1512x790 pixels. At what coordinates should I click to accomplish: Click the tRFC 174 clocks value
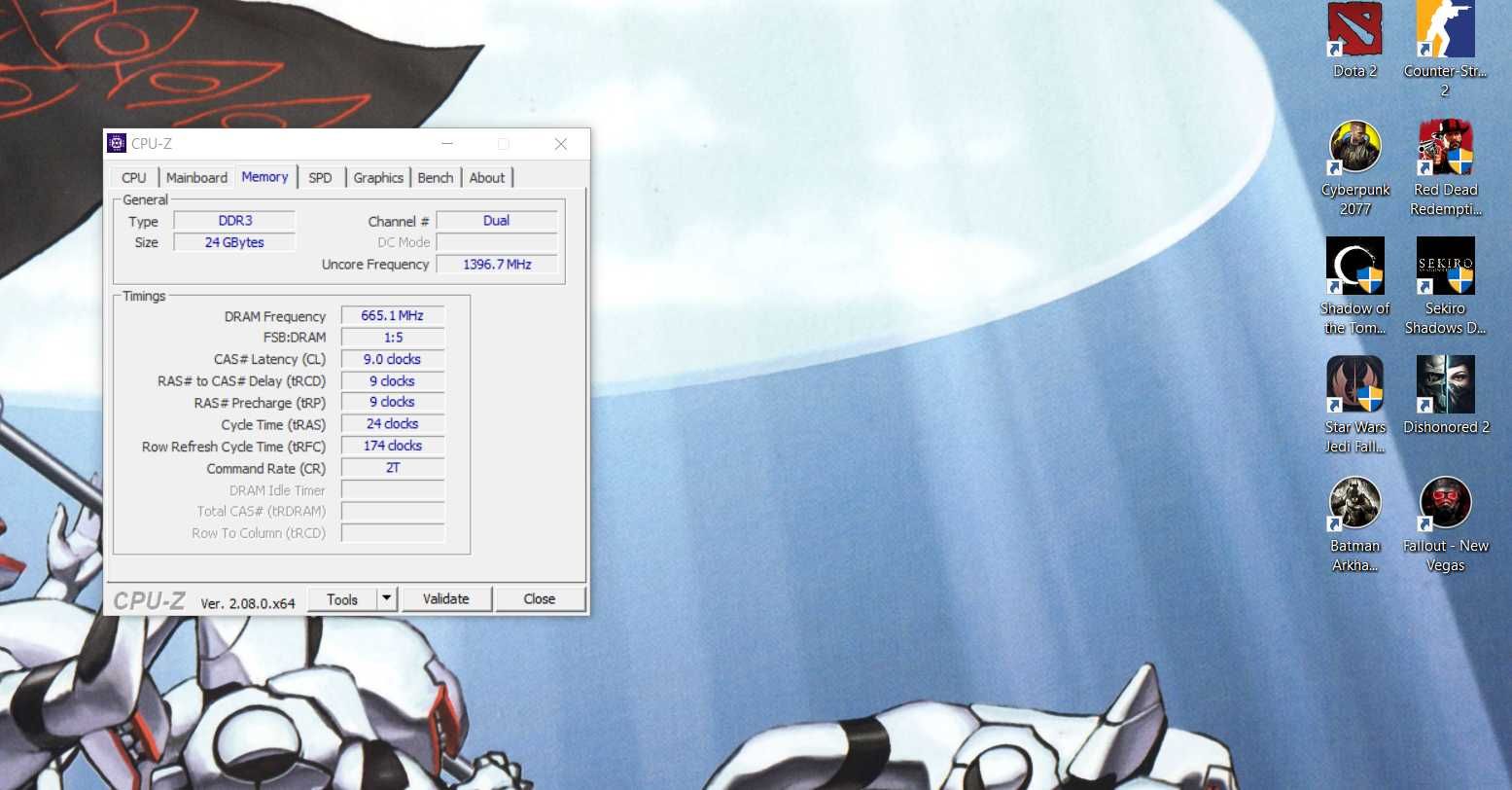pyautogui.click(x=393, y=446)
